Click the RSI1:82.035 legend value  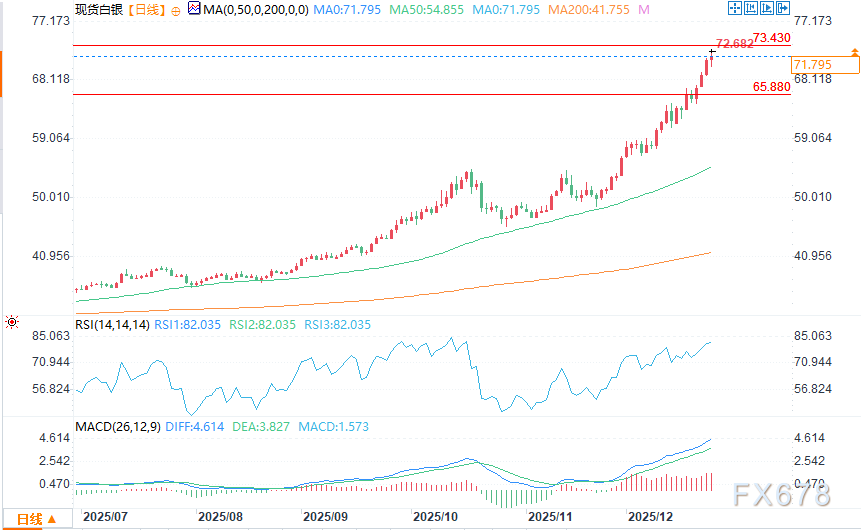pos(187,325)
